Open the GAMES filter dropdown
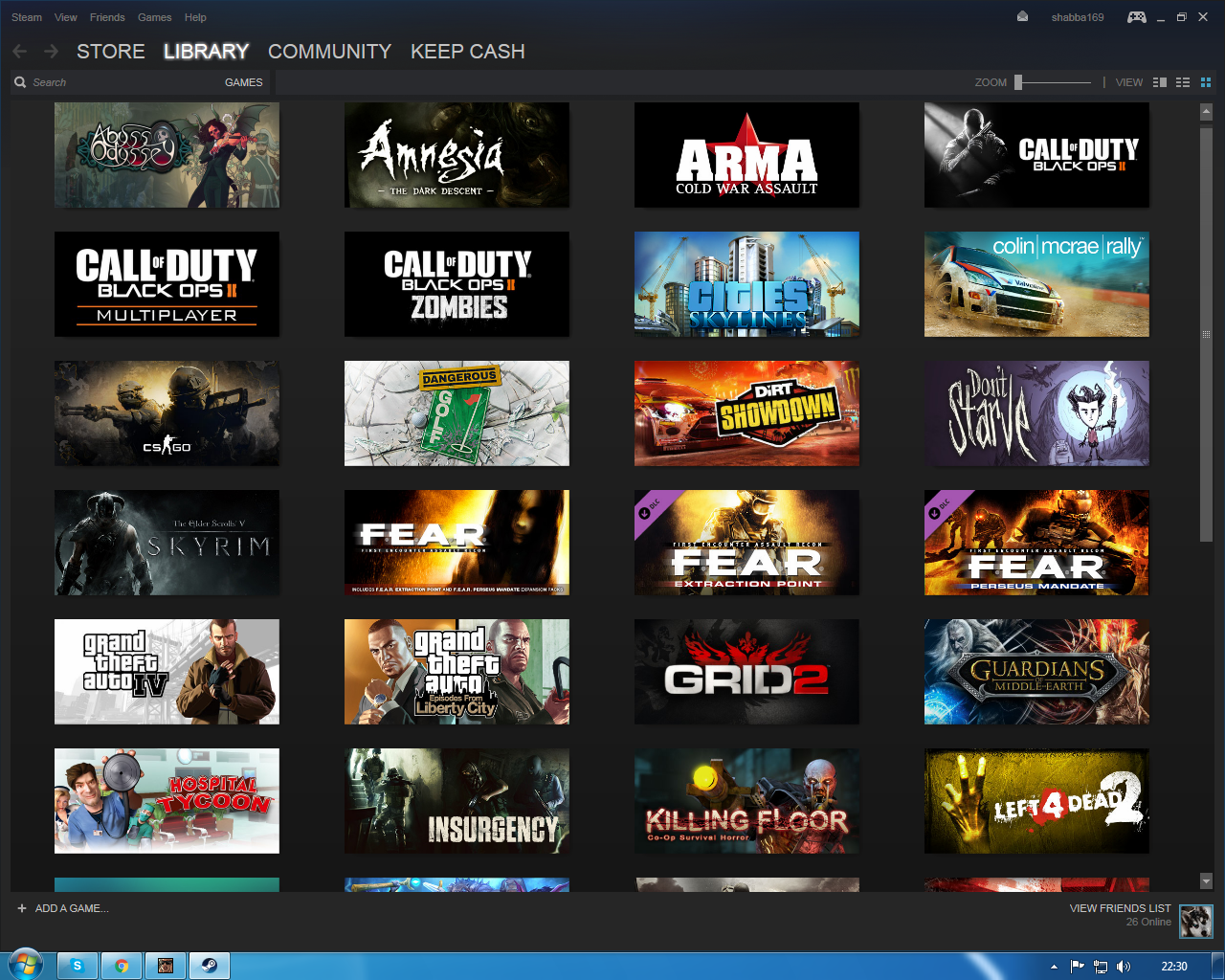This screenshot has height=980, width=1225. [243, 82]
